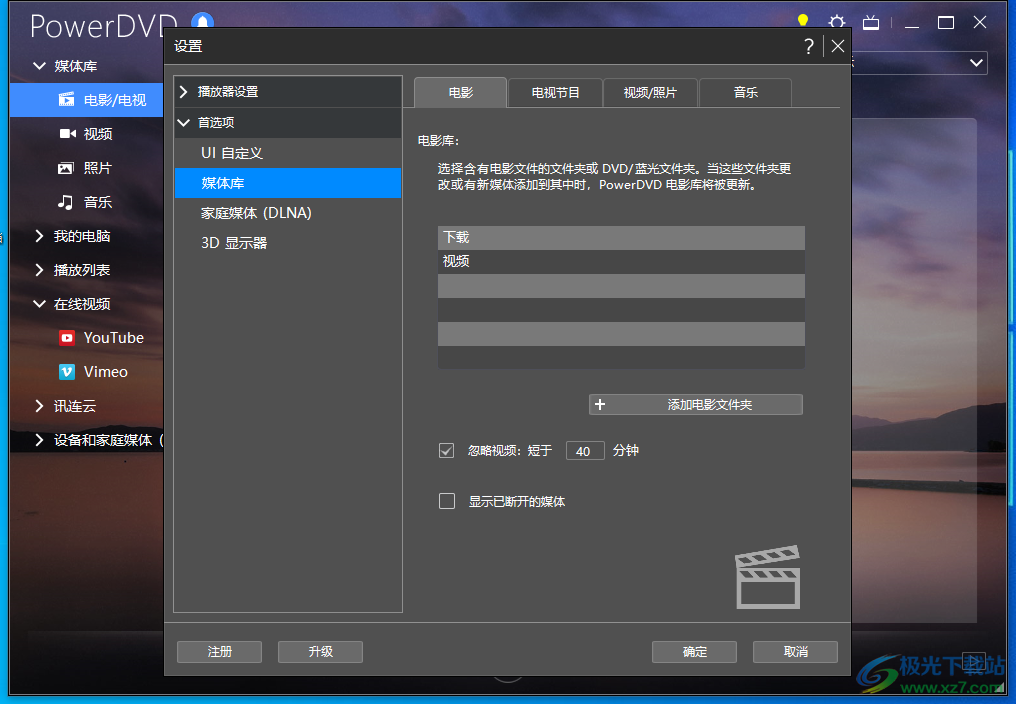The width and height of the screenshot is (1016, 704).
Task: Switch to TV mode icon
Action: point(871,23)
